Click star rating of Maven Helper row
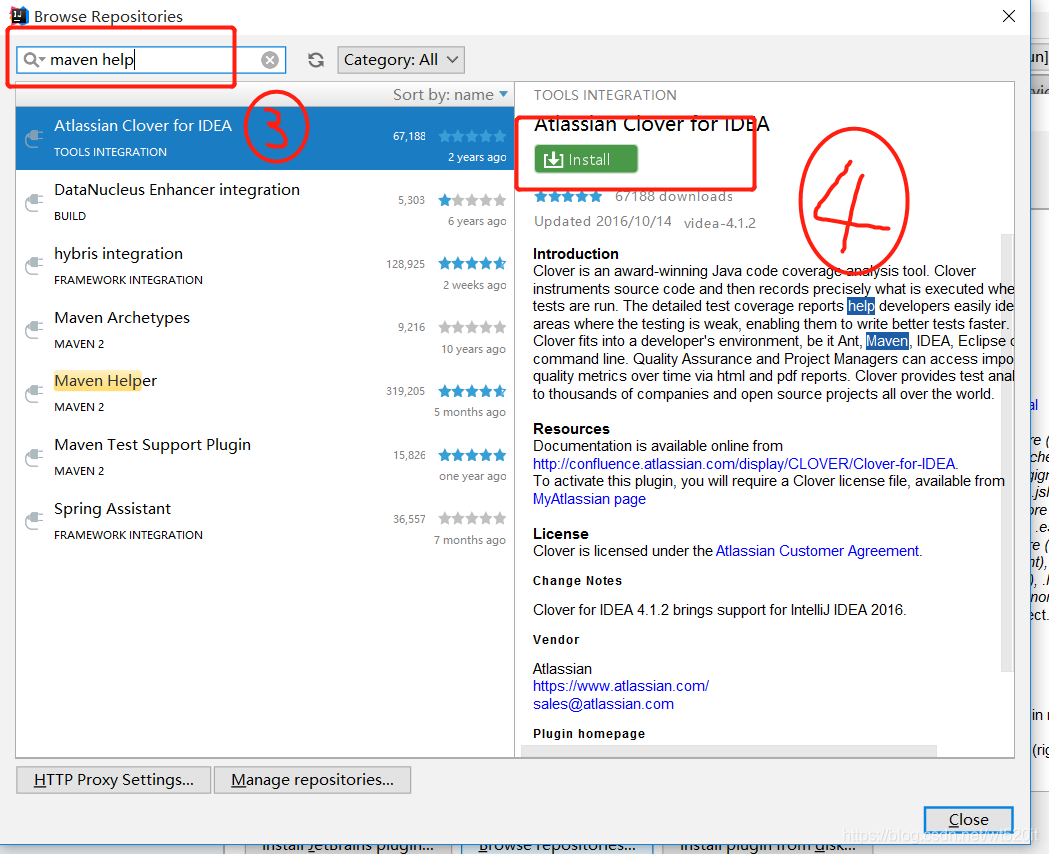1049x854 pixels. pos(472,391)
